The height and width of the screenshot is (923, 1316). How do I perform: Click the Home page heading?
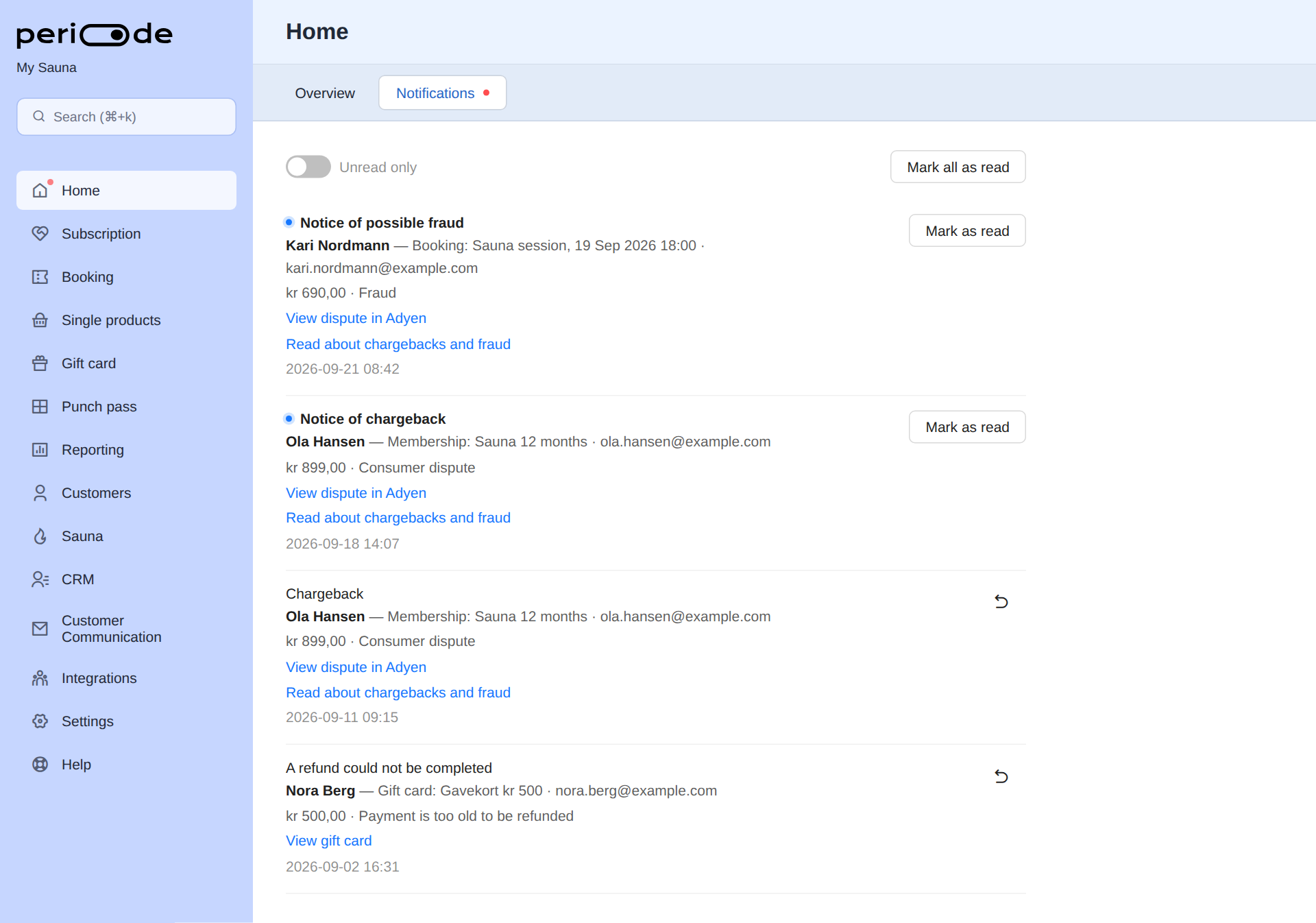click(317, 32)
